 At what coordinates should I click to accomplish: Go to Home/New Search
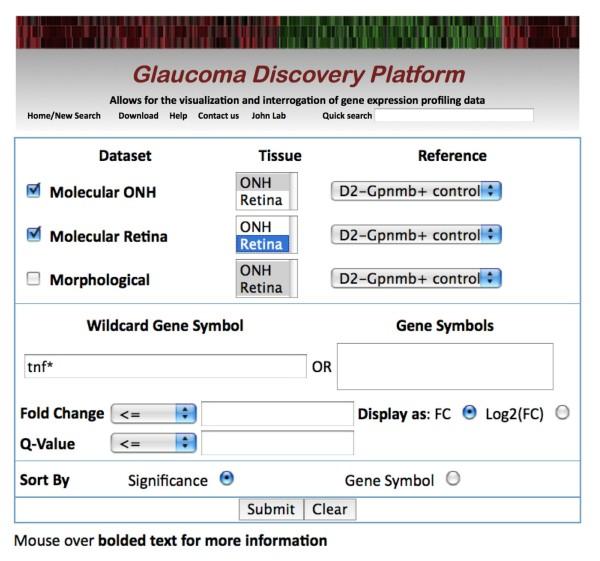click(x=64, y=116)
